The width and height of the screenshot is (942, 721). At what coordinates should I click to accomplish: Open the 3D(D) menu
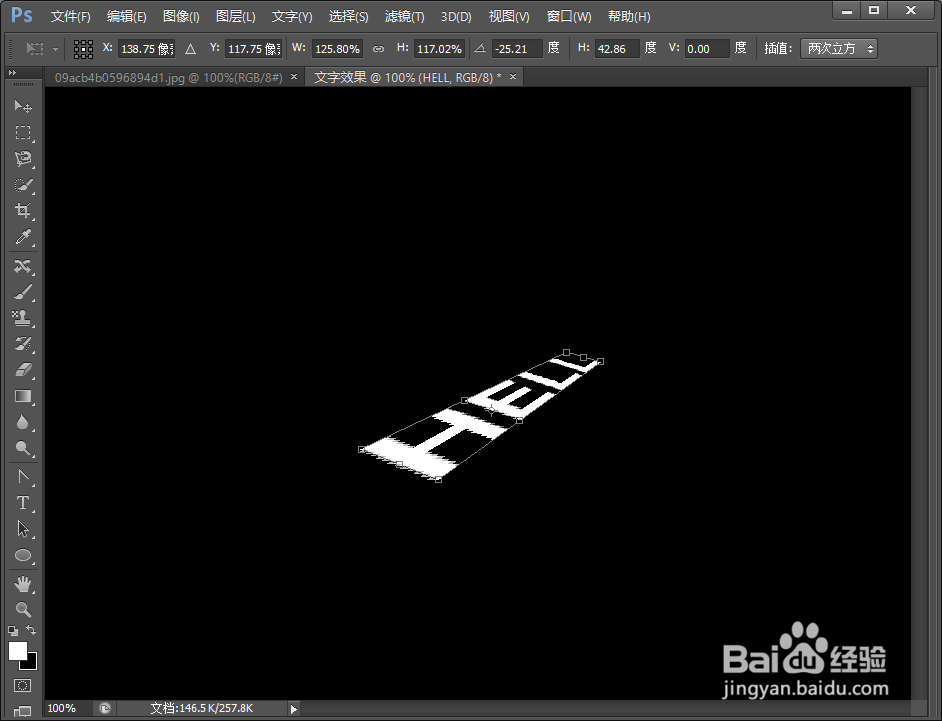coord(456,17)
